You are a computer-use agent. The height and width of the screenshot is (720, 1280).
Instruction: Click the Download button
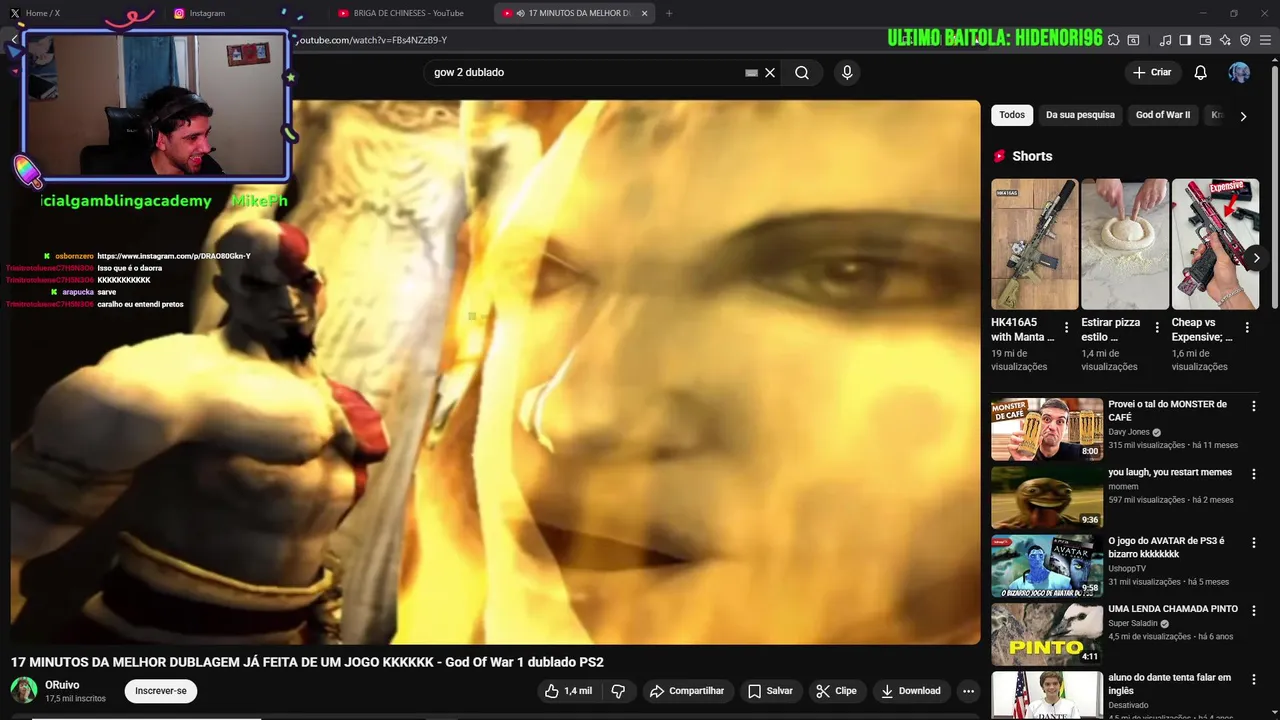coord(911,691)
